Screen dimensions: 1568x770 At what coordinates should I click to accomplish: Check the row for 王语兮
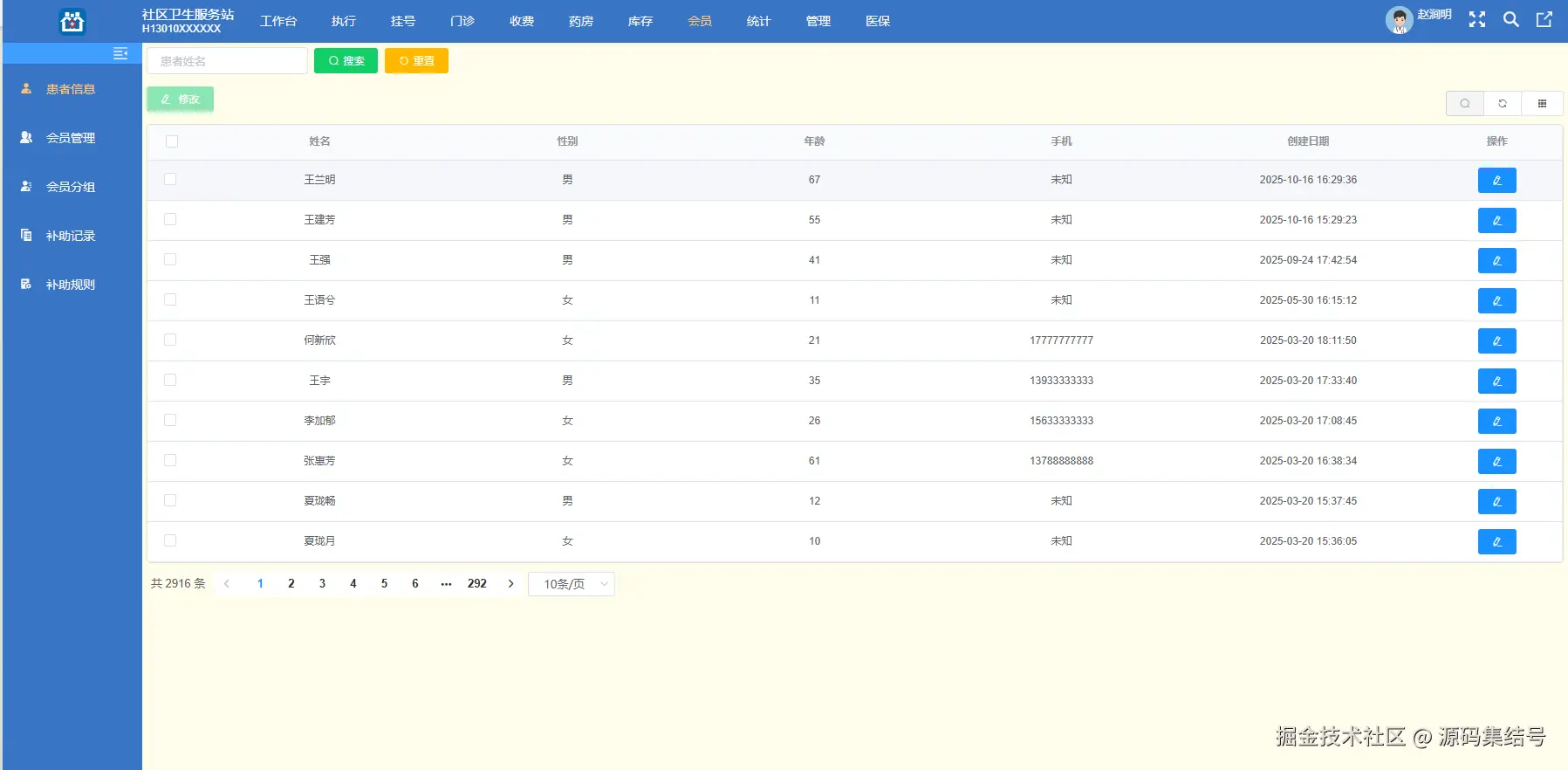tap(170, 299)
